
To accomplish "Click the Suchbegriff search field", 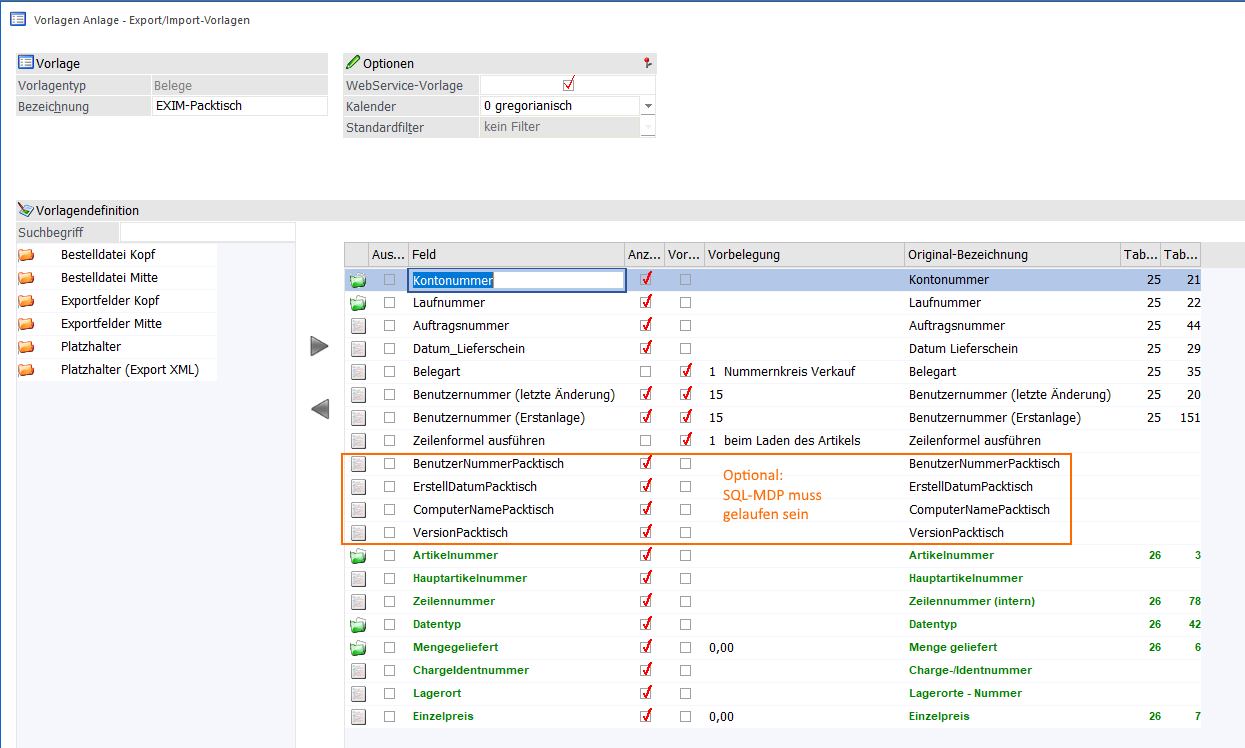I will [x=207, y=232].
